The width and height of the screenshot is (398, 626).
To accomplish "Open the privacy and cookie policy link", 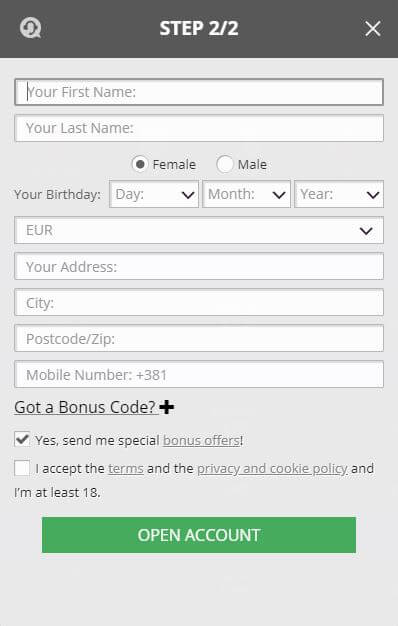I will [x=272, y=468].
